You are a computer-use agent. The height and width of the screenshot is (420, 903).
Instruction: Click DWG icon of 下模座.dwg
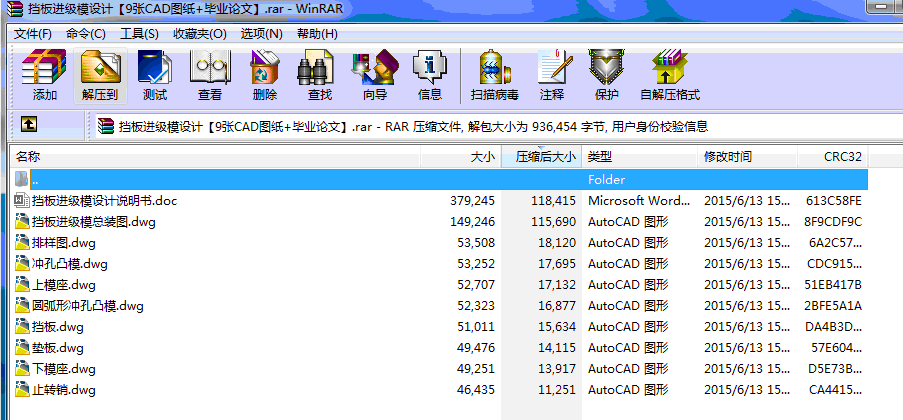pos(22,369)
